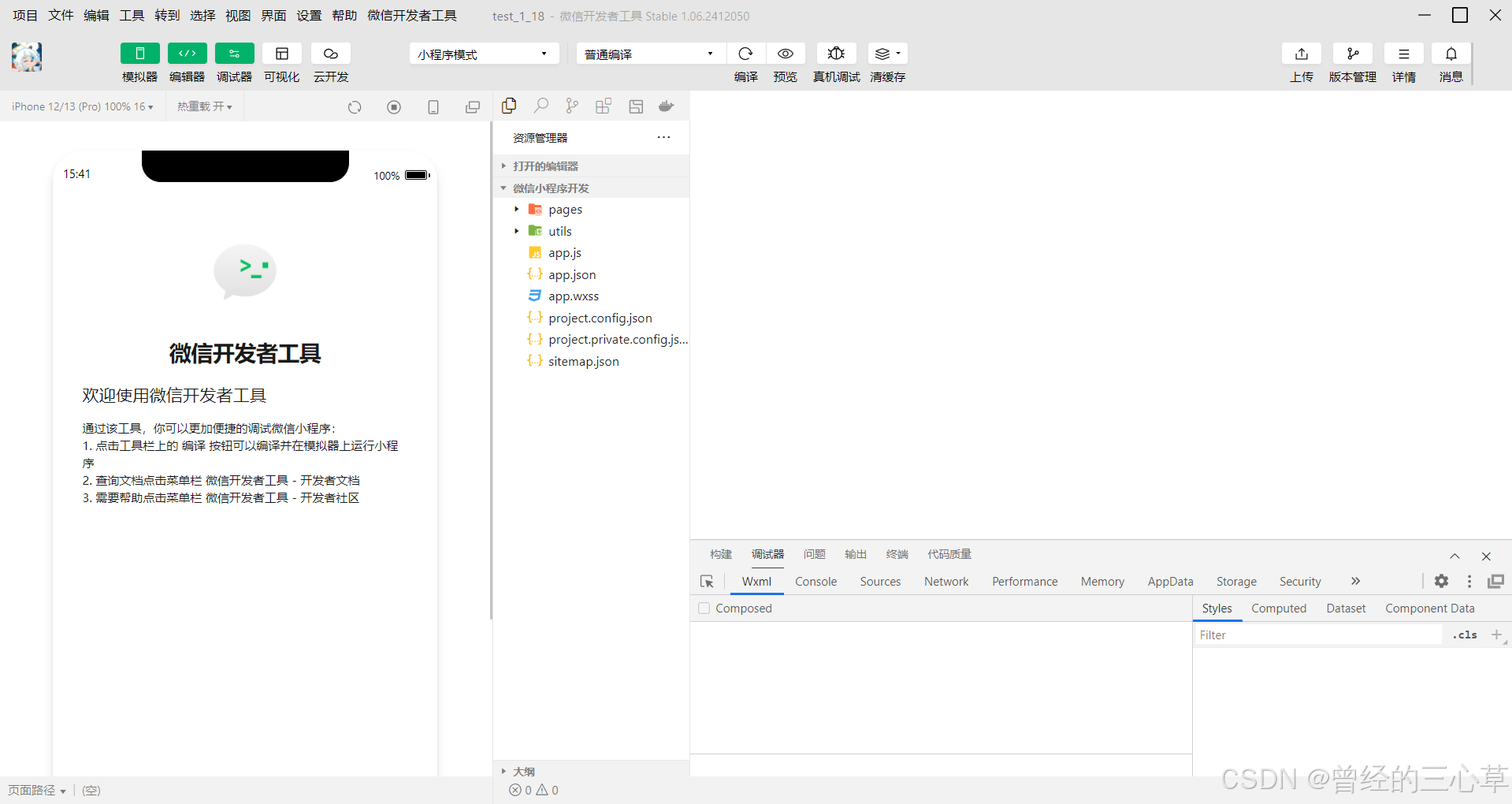Expand the 打开的编辑器 section

591,166
